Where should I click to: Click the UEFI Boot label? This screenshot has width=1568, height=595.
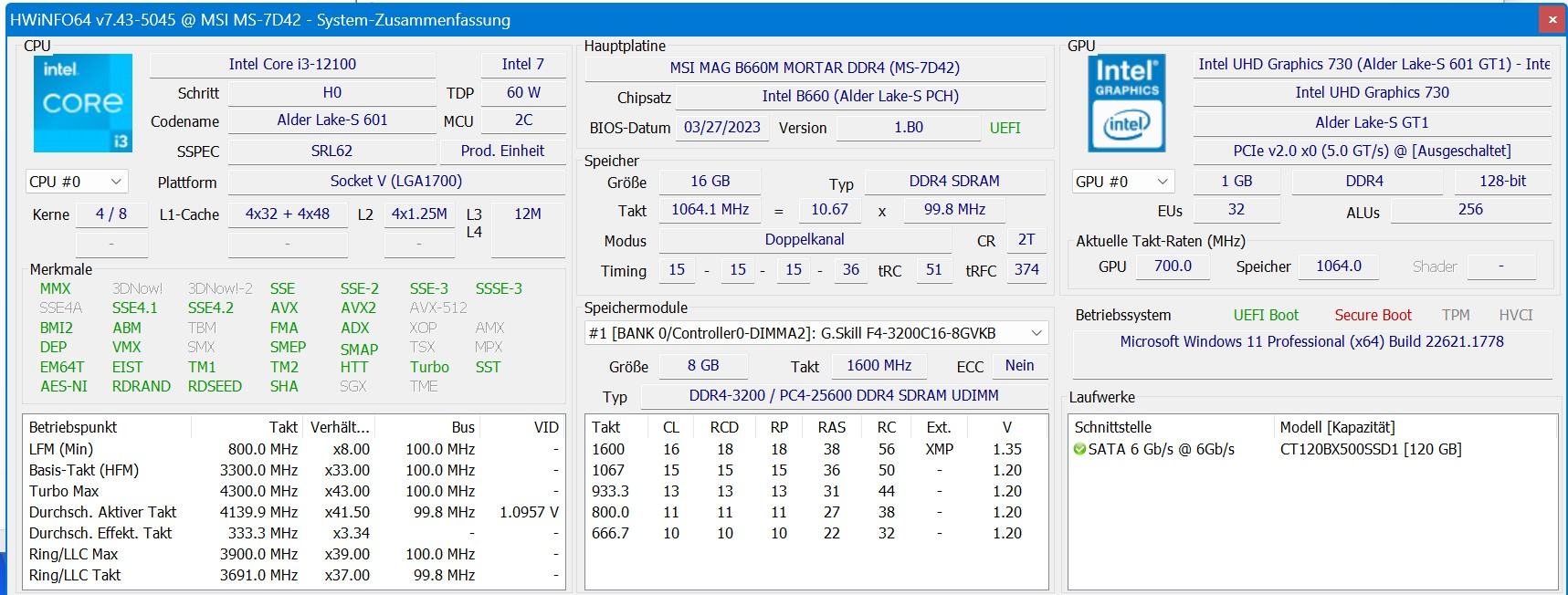pos(1266,315)
